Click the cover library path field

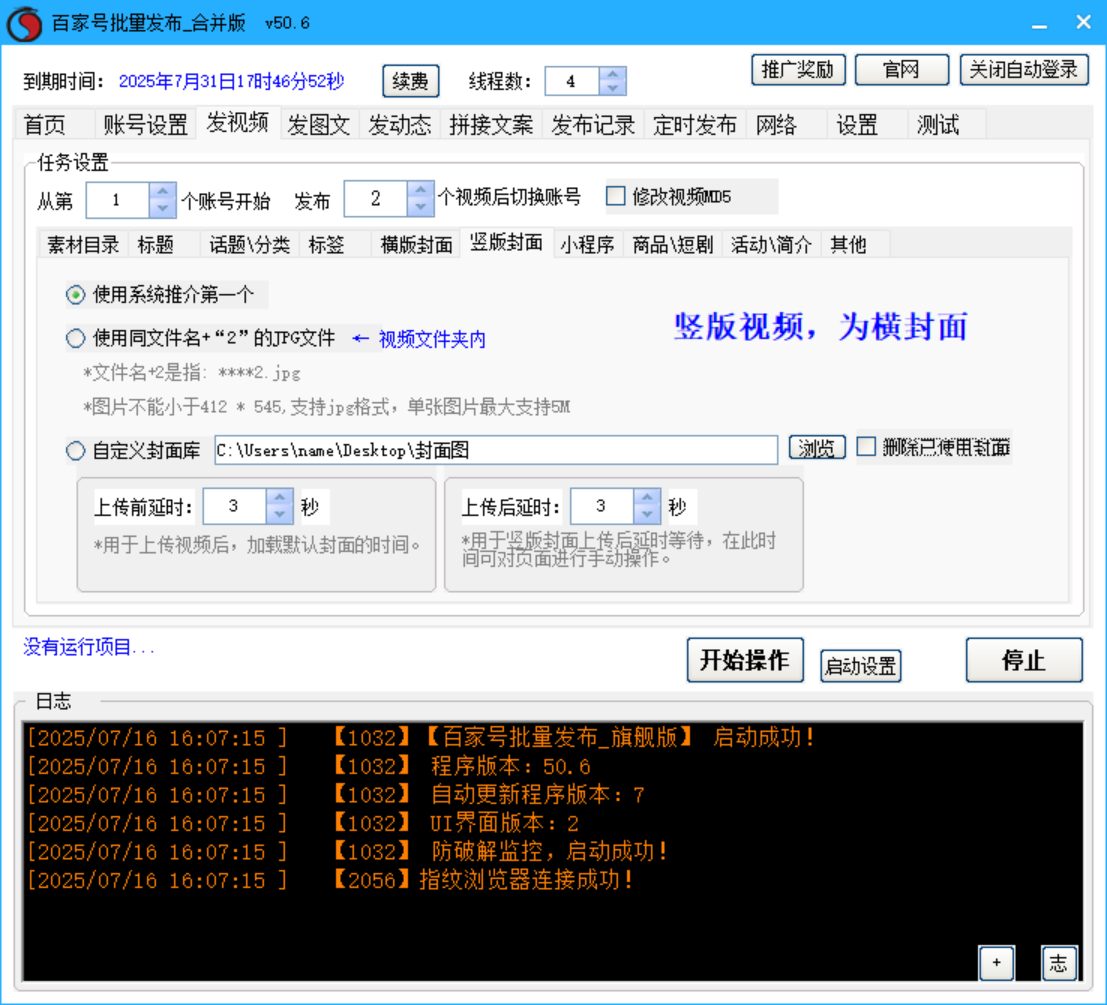(x=496, y=450)
